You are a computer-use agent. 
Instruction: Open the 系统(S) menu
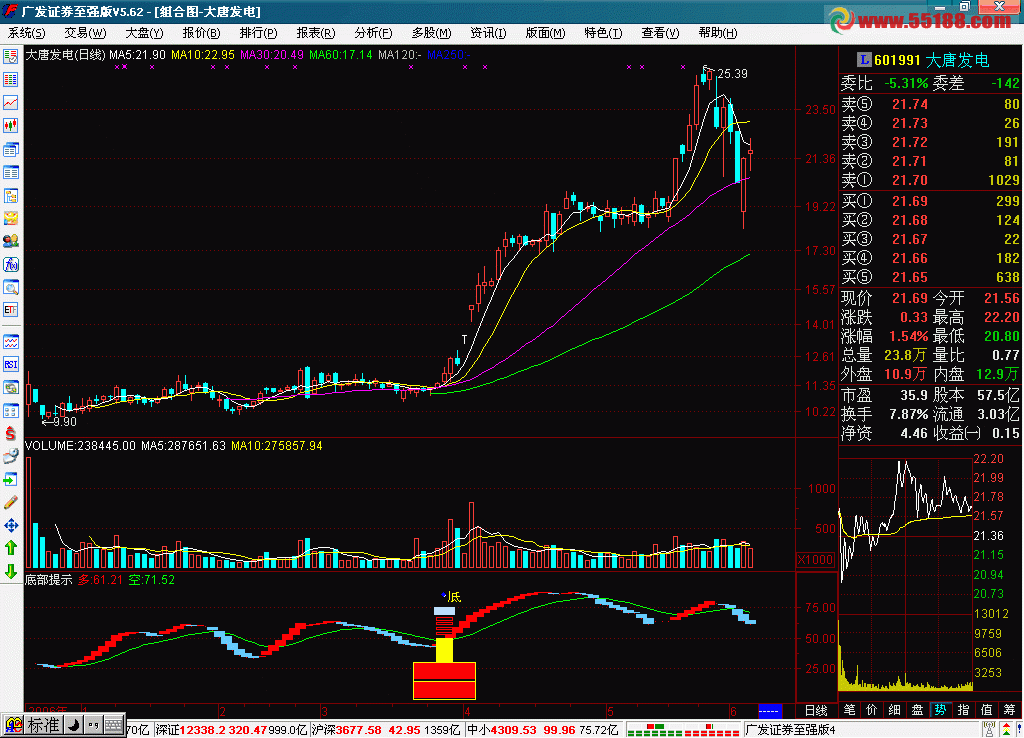[27, 33]
